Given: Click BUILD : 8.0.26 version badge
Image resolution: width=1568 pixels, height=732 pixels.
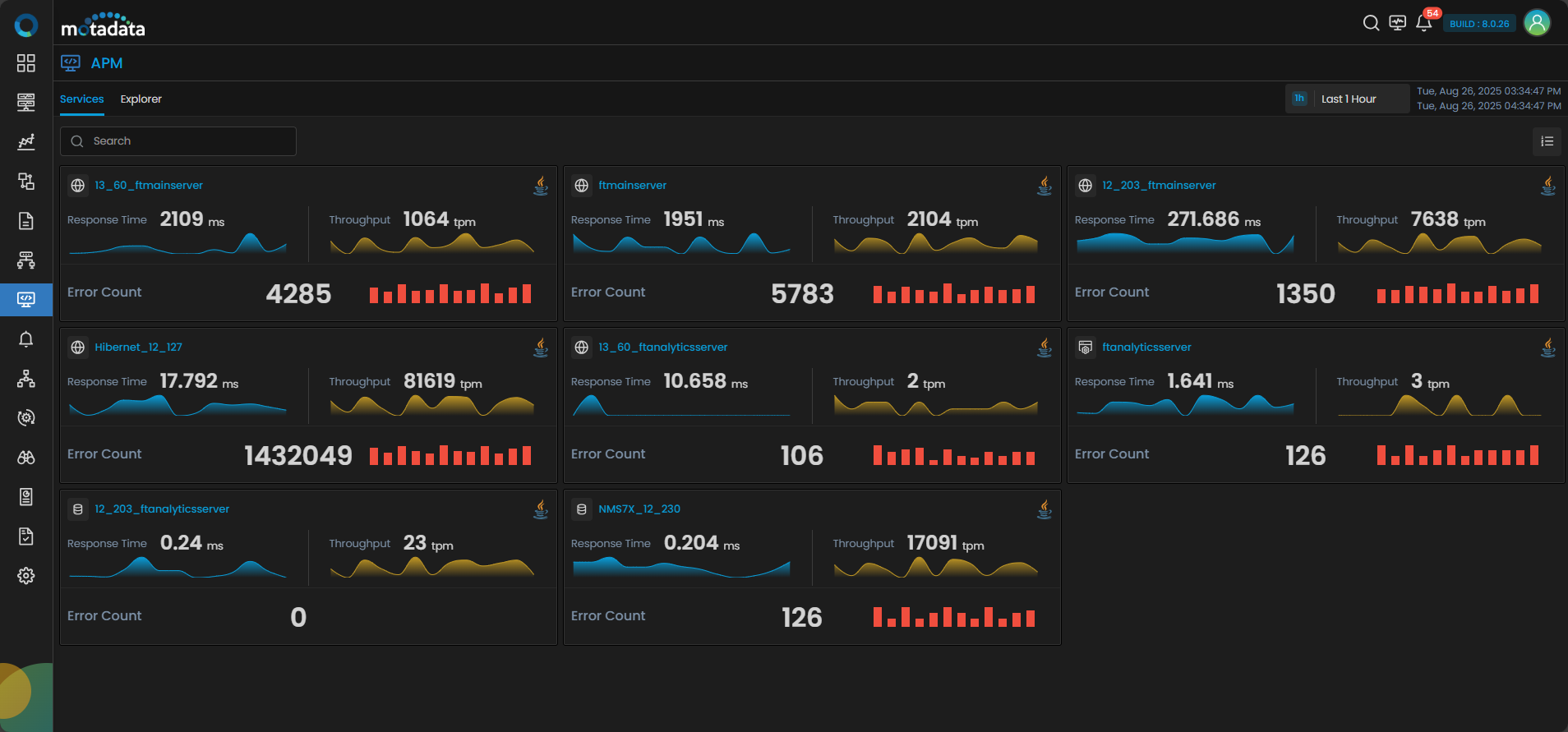Looking at the screenshot, I should coord(1478,24).
